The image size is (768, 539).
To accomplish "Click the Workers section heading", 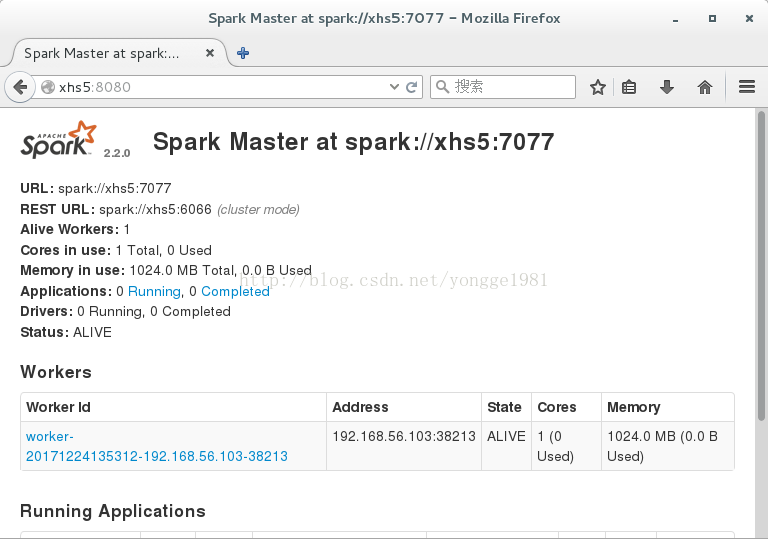I will point(56,372).
